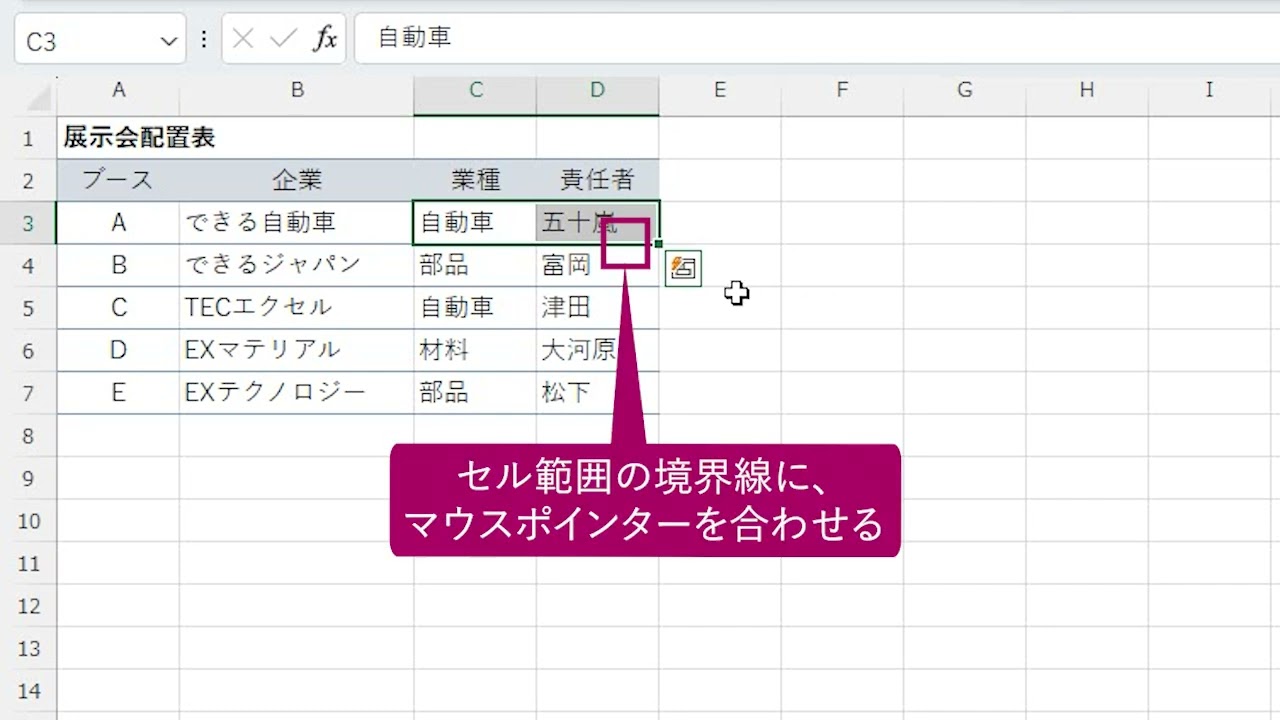Image resolution: width=1280 pixels, height=720 pixels.
Task: Click the formula bar Cancel X icon
Action: click(x=243, y=39)
